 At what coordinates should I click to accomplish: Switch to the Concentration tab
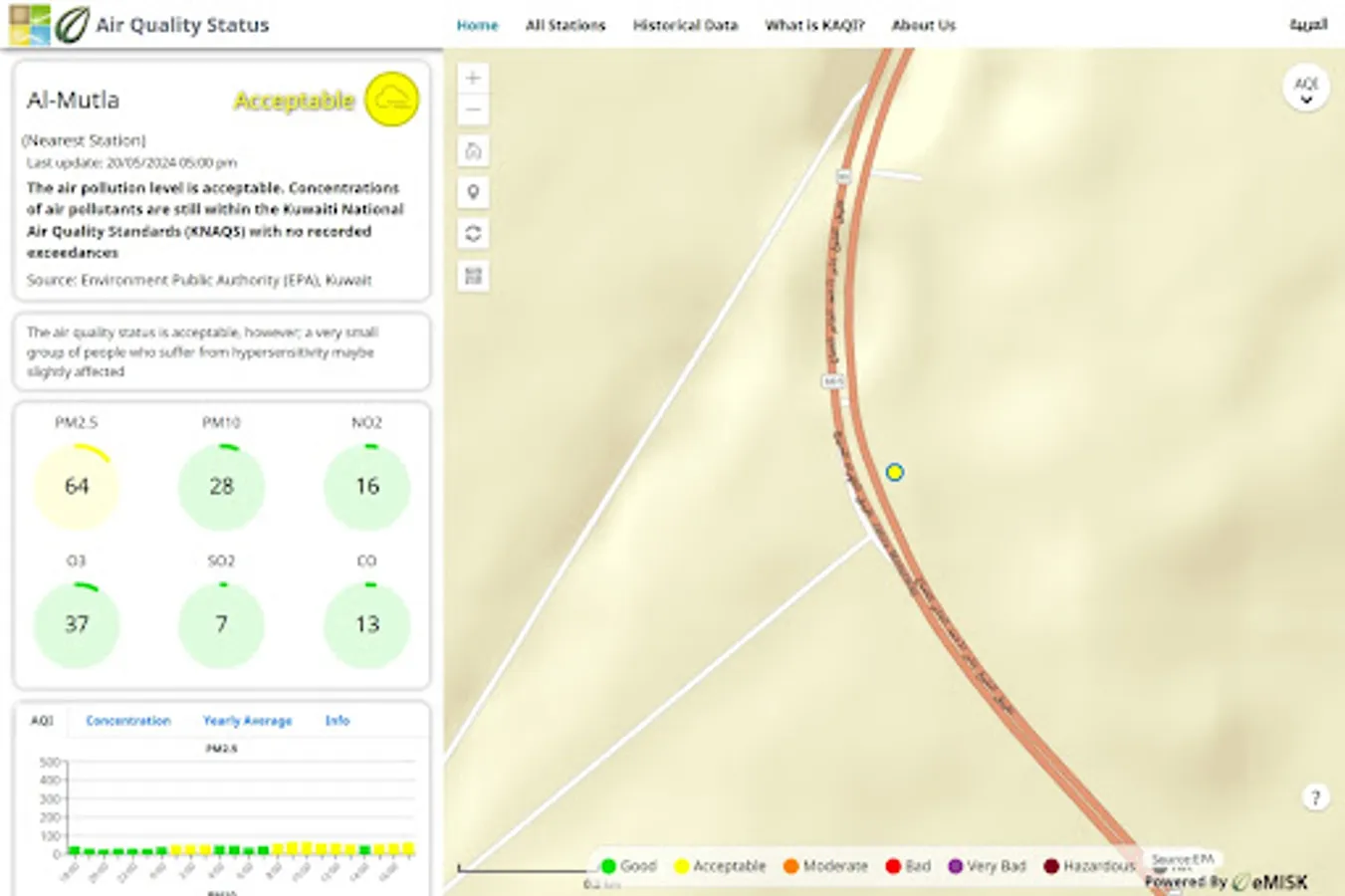(x=127, y=720)
